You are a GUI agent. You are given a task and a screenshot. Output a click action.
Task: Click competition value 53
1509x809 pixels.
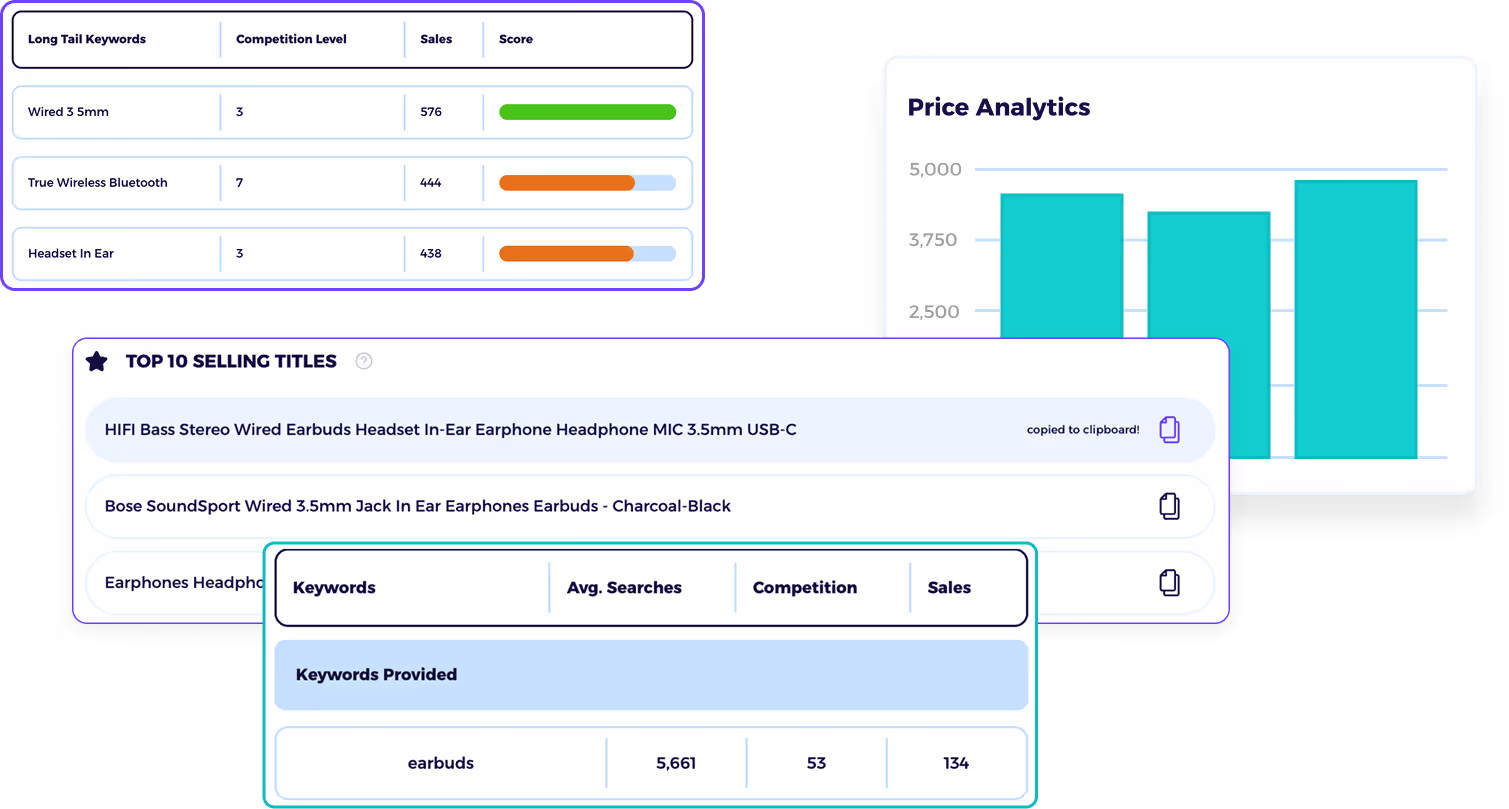click(816, 764)
